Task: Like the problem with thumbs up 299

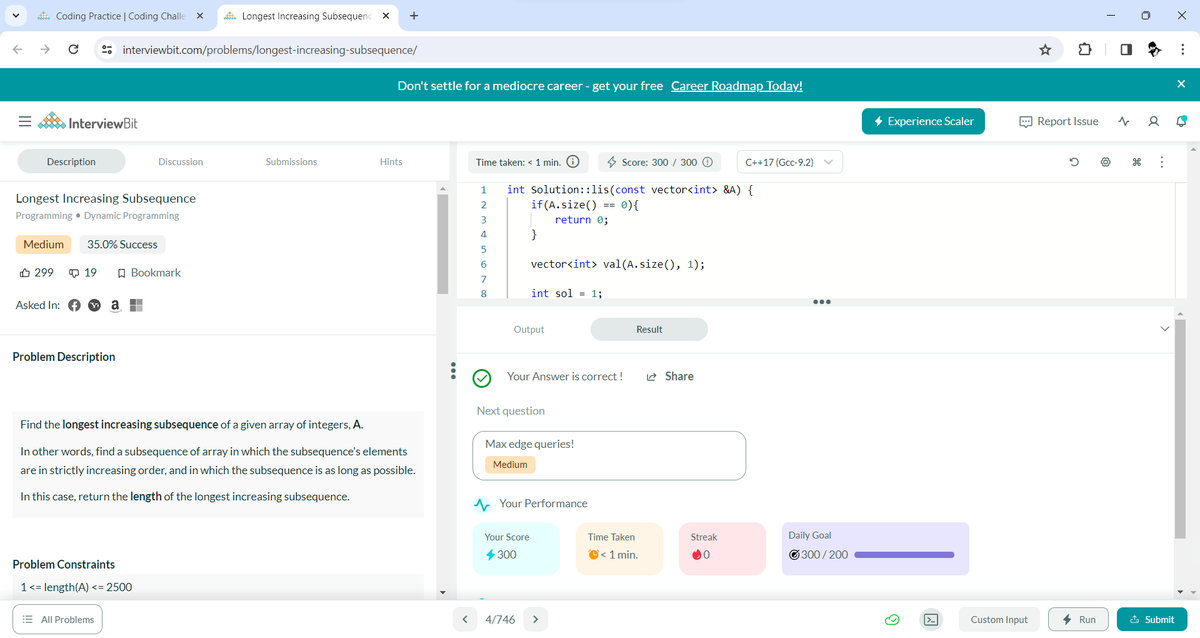Action: pyautogui.click(x=36, y=273)
